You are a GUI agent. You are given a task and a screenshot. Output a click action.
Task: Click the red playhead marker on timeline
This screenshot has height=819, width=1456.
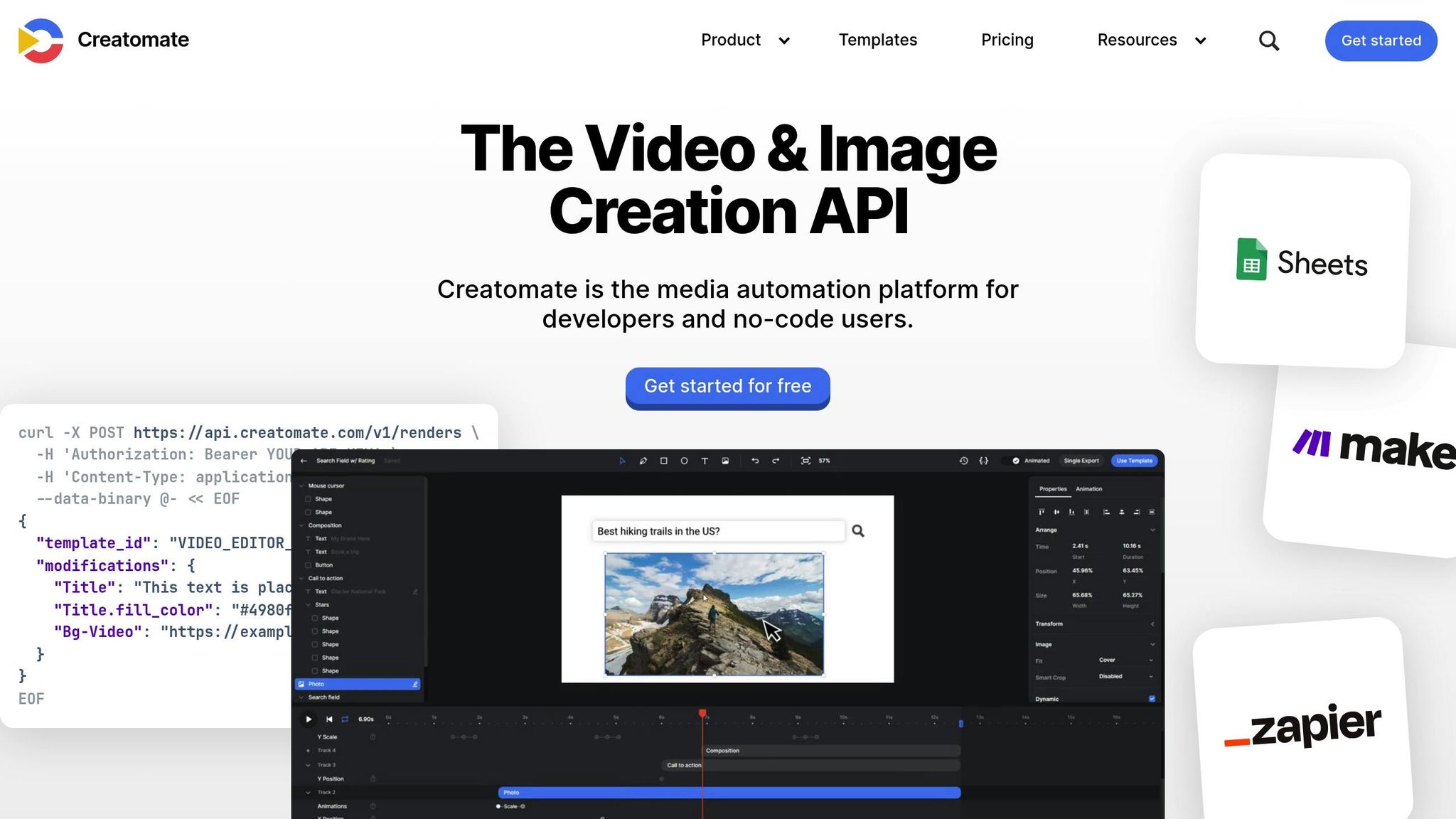tap(702, 713)
